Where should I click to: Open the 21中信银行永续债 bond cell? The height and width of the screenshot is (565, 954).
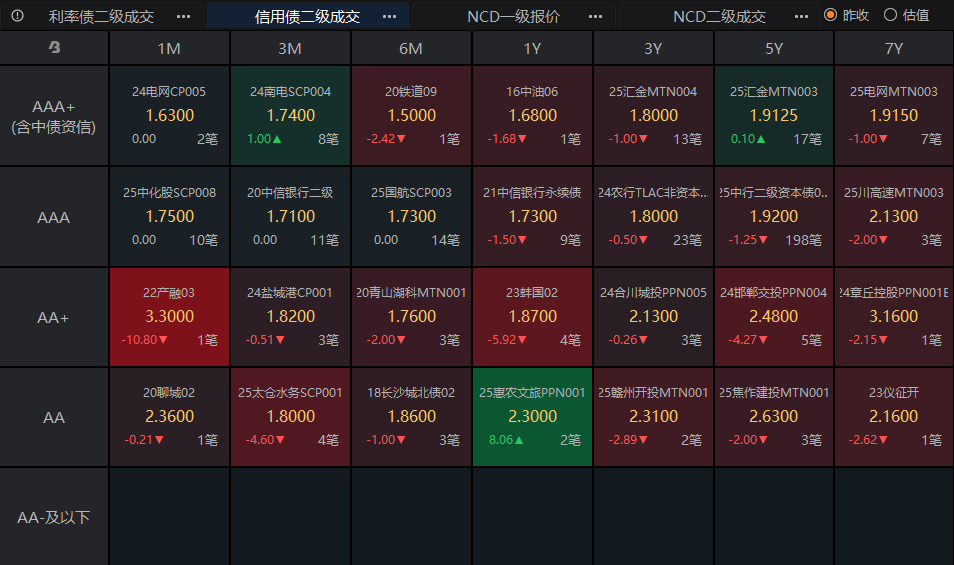(x=532, y=217)
